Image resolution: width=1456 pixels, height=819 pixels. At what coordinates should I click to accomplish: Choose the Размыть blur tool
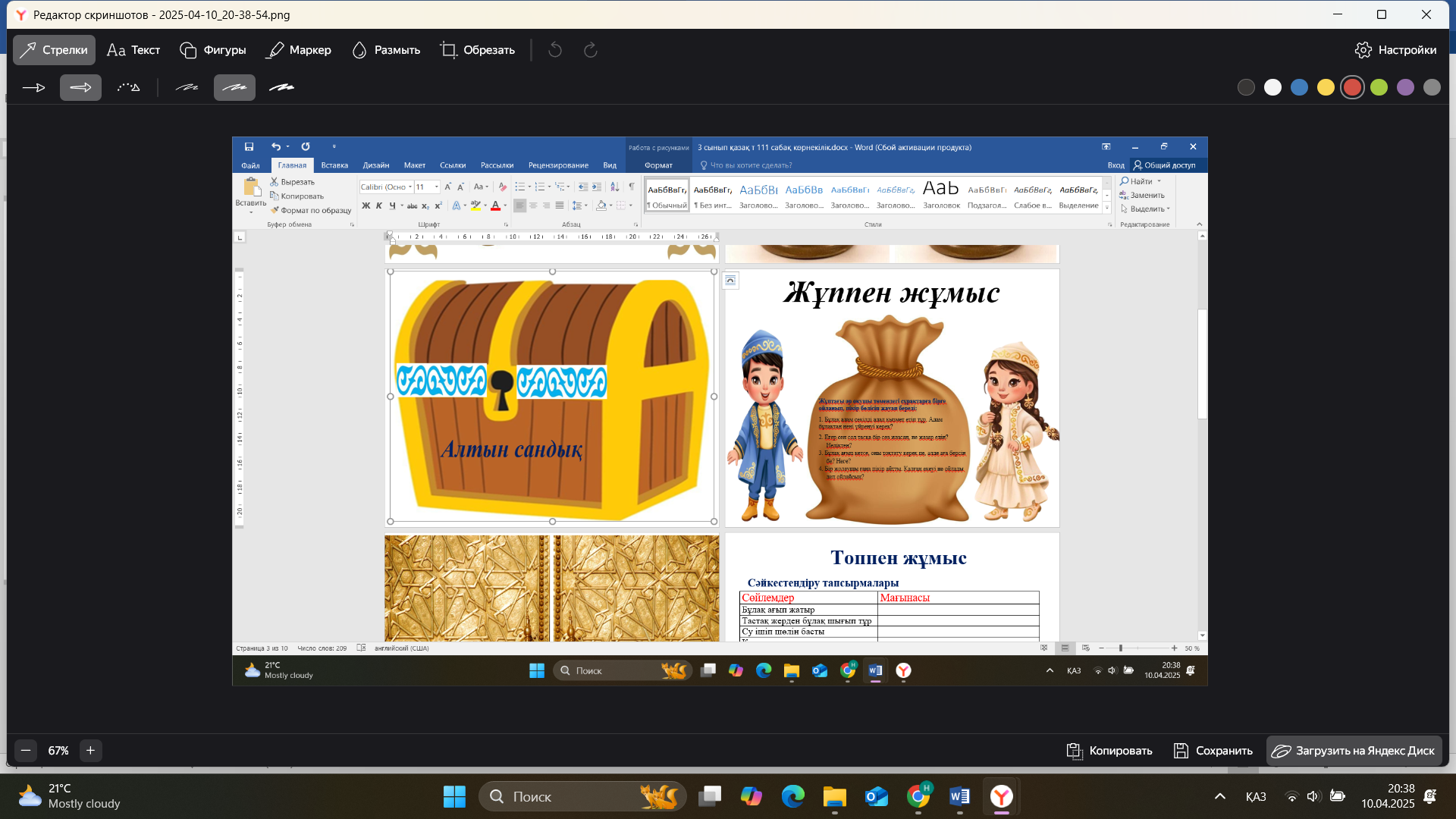[386, 50]
